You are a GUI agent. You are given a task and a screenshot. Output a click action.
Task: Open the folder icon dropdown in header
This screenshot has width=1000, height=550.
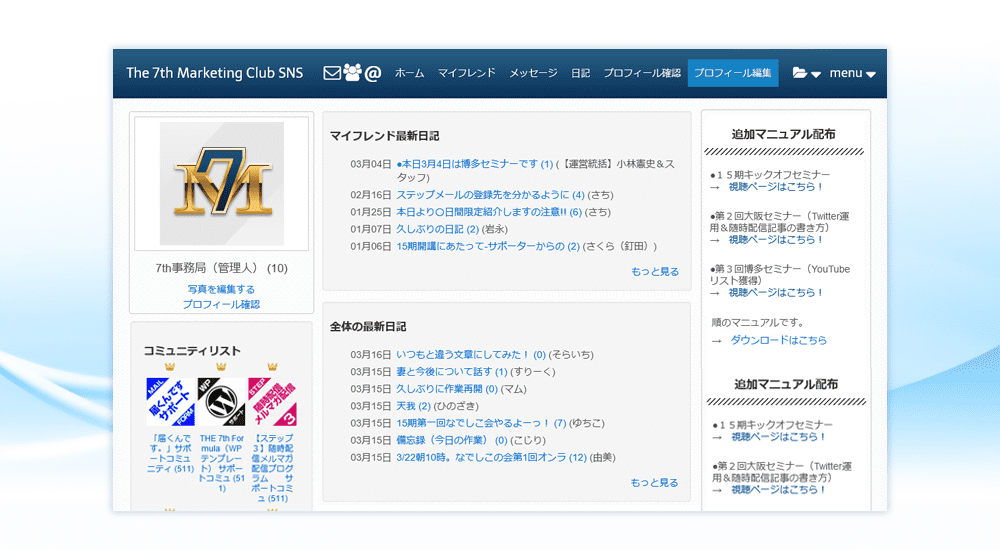coord(806,73)
